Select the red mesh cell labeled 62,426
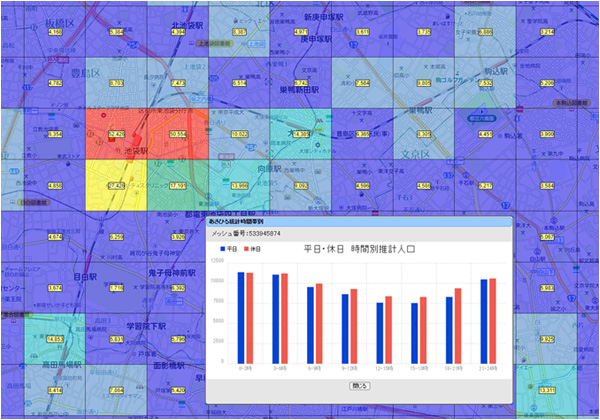This screenshot has width=600, height=420. pyautogui.click(x=116, y=133)
